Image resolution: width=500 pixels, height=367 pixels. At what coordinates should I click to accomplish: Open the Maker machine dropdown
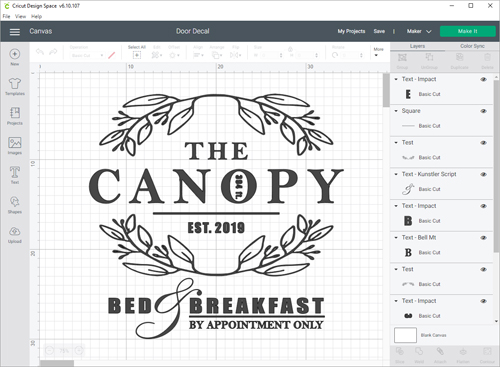[419, 31]
